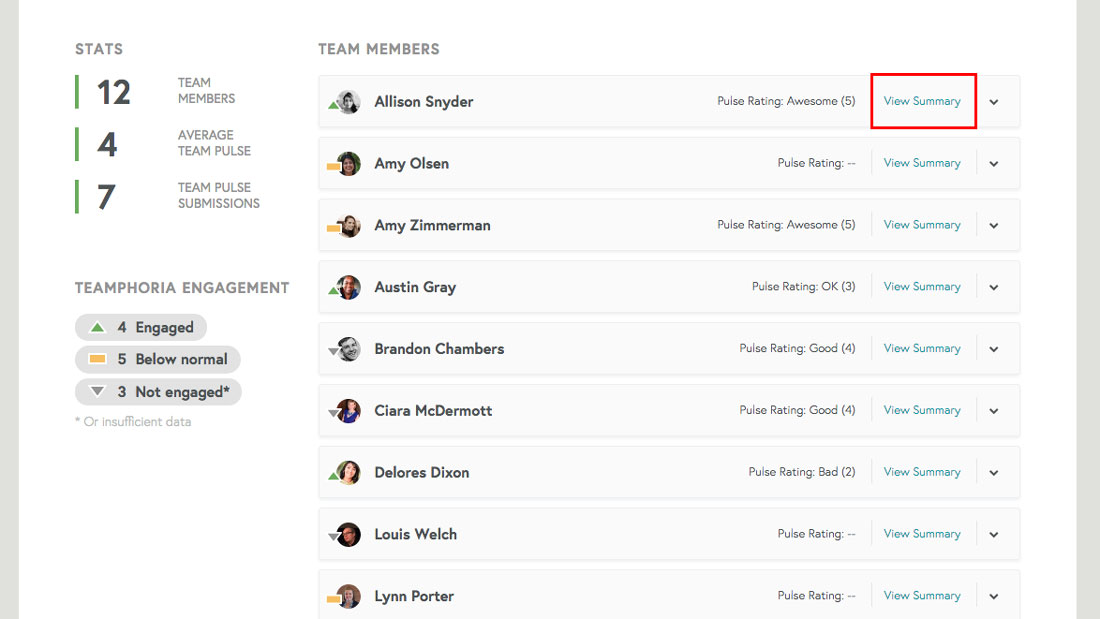Click Brandon Chambers' avatar icon

pyautogui.click(x=348, y=349)
